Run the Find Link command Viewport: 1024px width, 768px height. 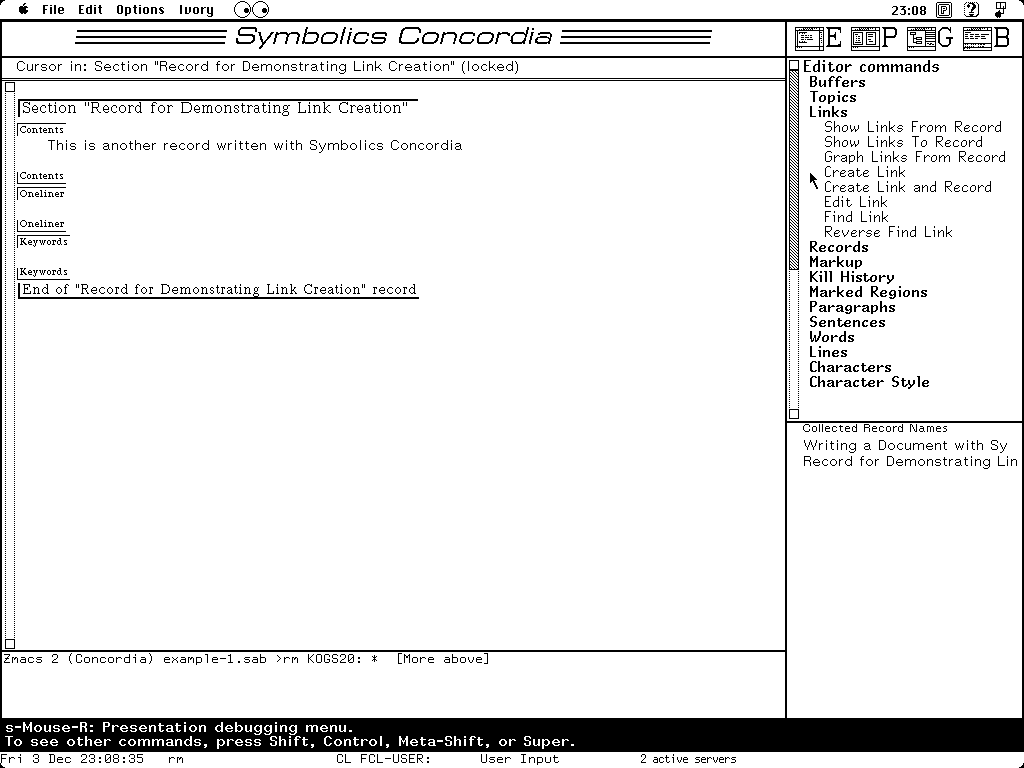coord(856,217)
